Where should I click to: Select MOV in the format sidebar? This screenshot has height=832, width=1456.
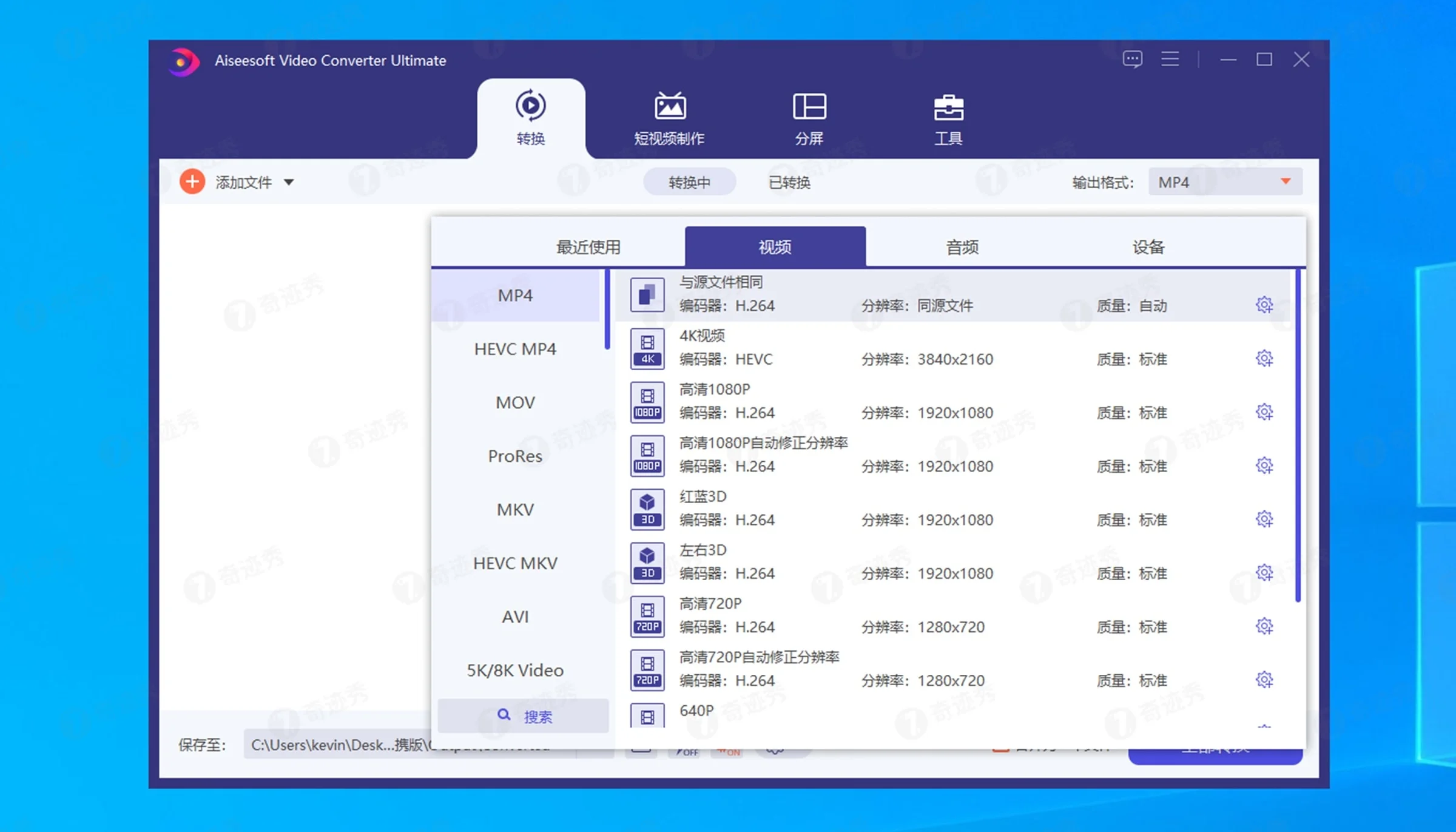[x=514, y=402]
